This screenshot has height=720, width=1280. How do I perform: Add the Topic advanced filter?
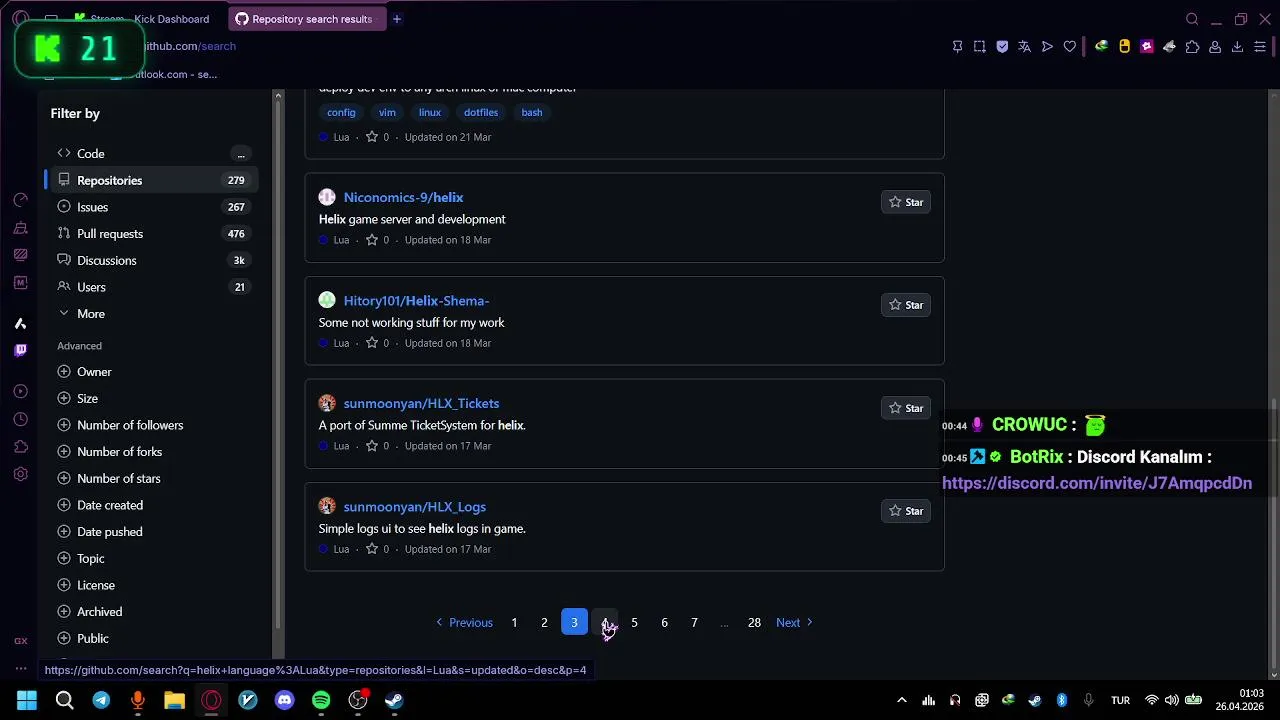pos(81,558)
